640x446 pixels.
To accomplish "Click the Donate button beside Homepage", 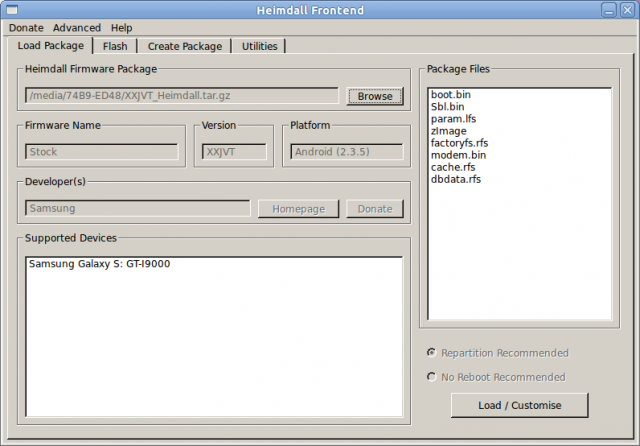I will (375, 209).
